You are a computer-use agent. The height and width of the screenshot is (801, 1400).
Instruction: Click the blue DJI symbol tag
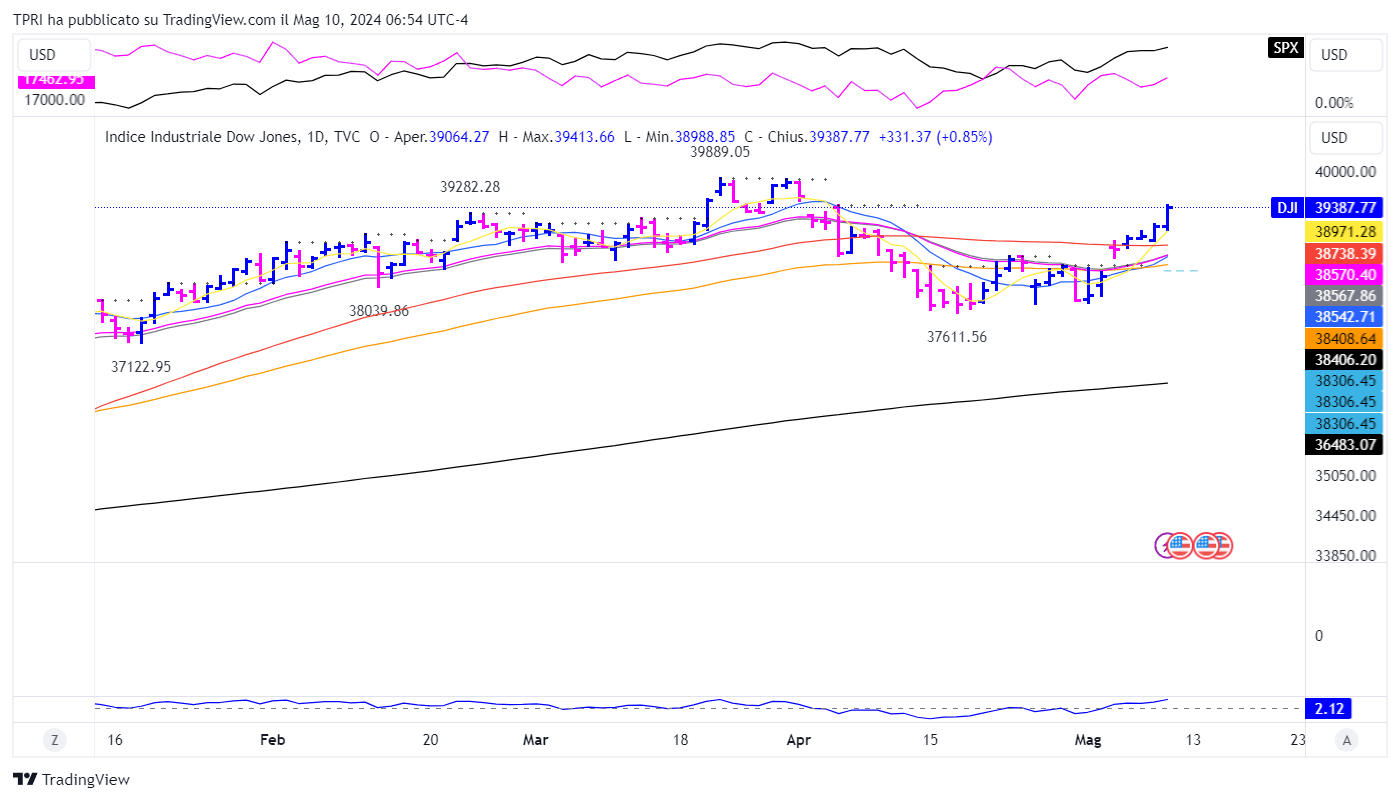coord(1287,208)
